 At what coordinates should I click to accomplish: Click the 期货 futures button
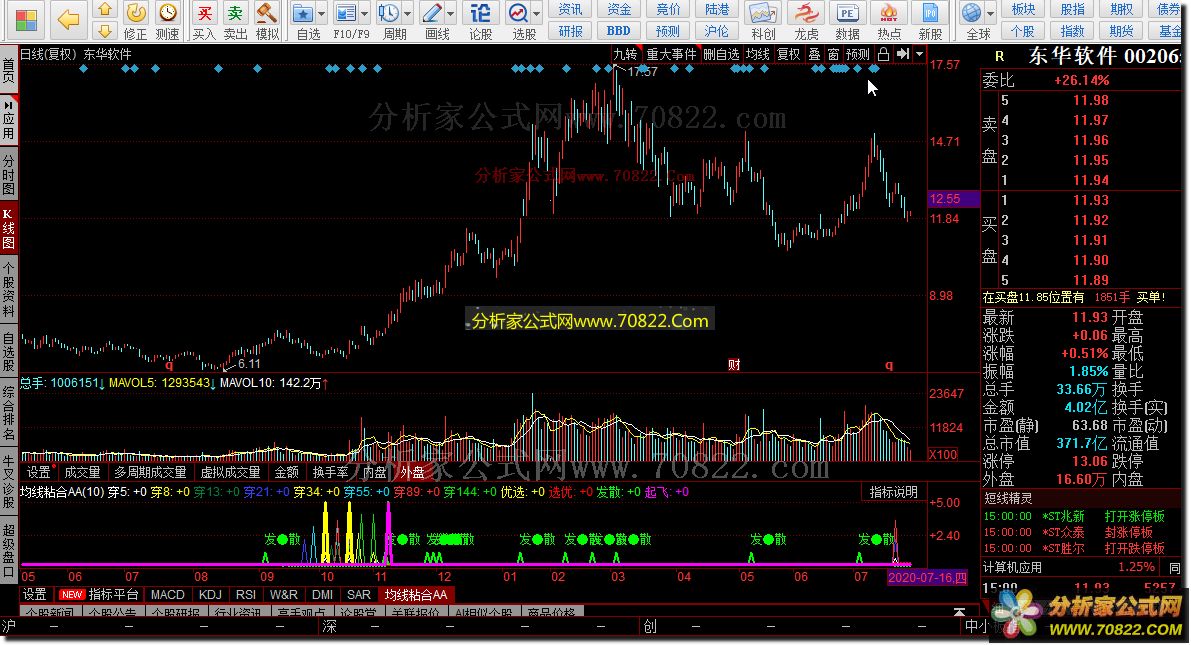[x=1121, y=31]
